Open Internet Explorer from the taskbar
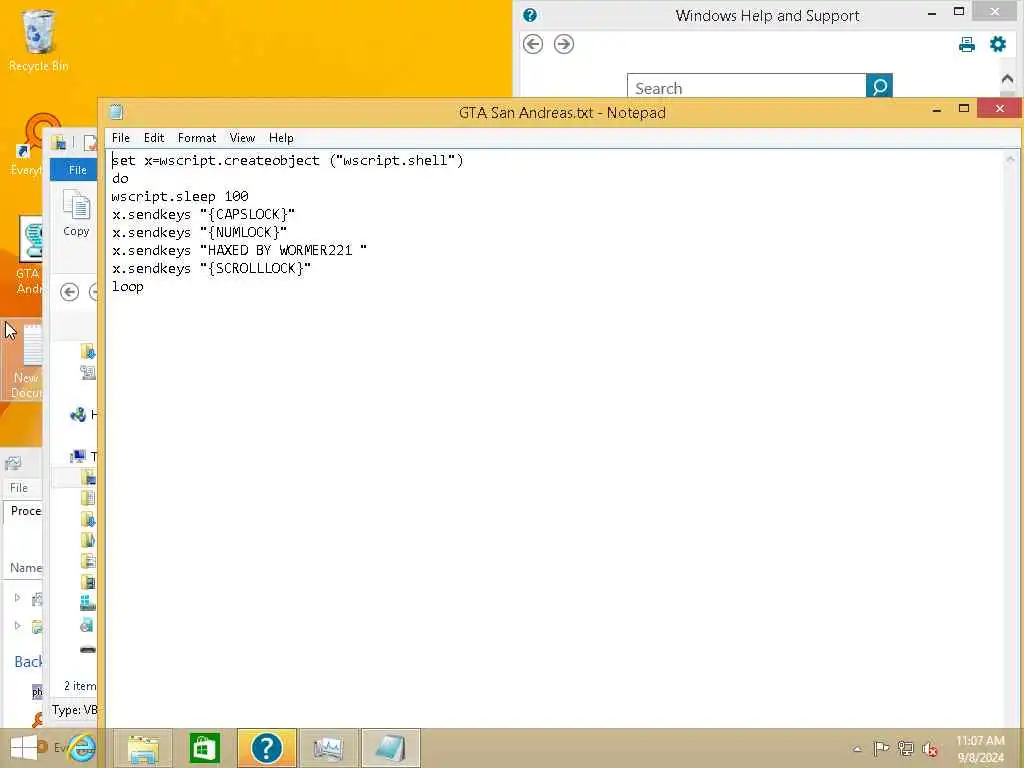The width and height of the screenshot is (1024, 768). tap(81, 748)
